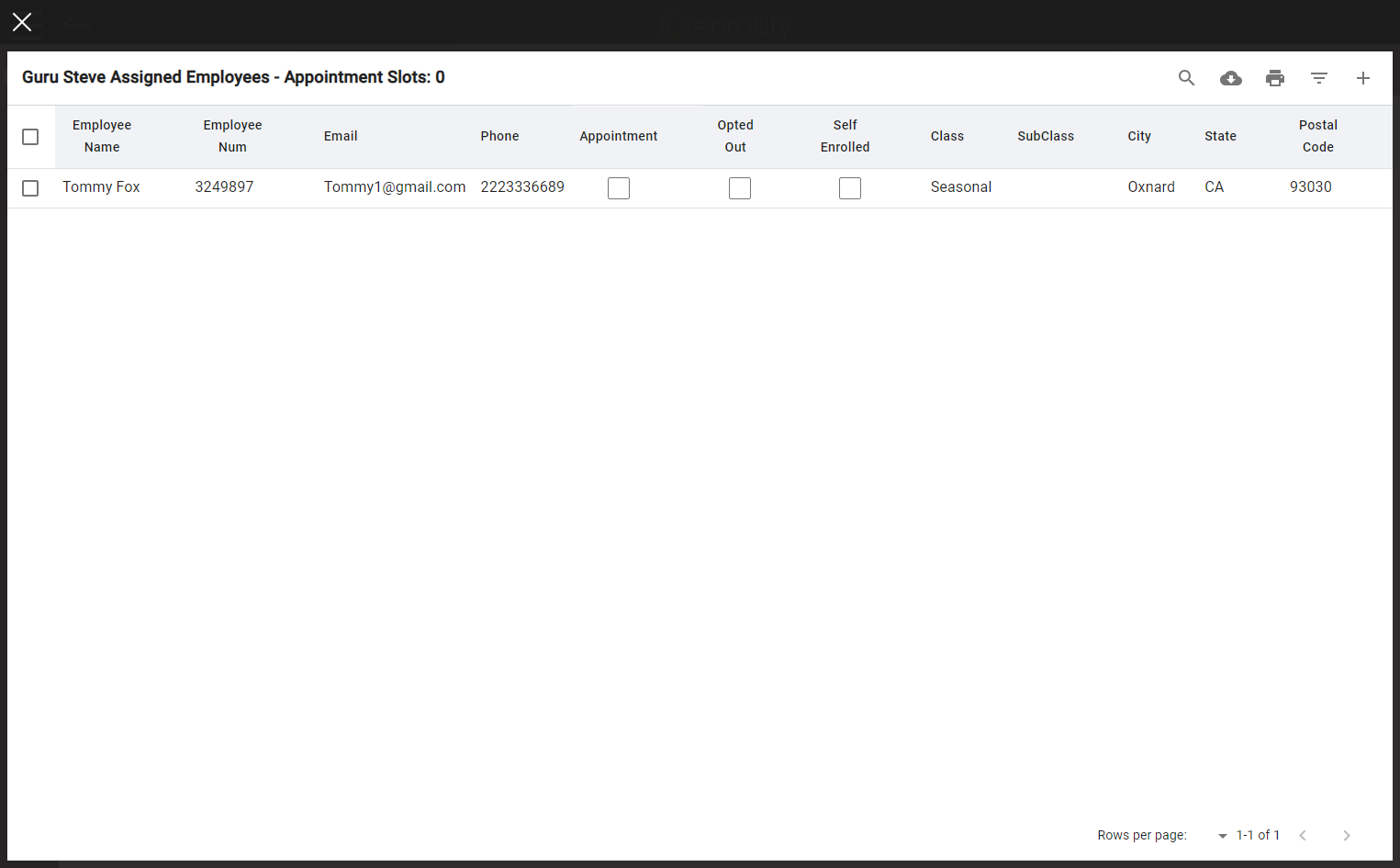Open the filter table options

point(1318,78)
